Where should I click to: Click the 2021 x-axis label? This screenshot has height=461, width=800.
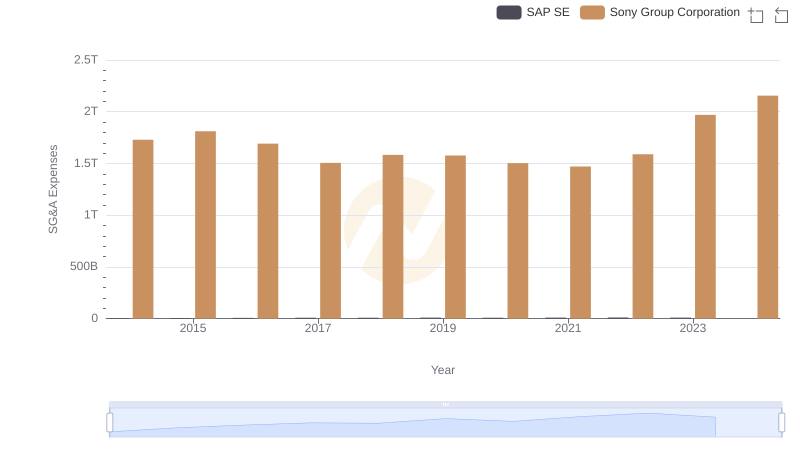(568, 328)
